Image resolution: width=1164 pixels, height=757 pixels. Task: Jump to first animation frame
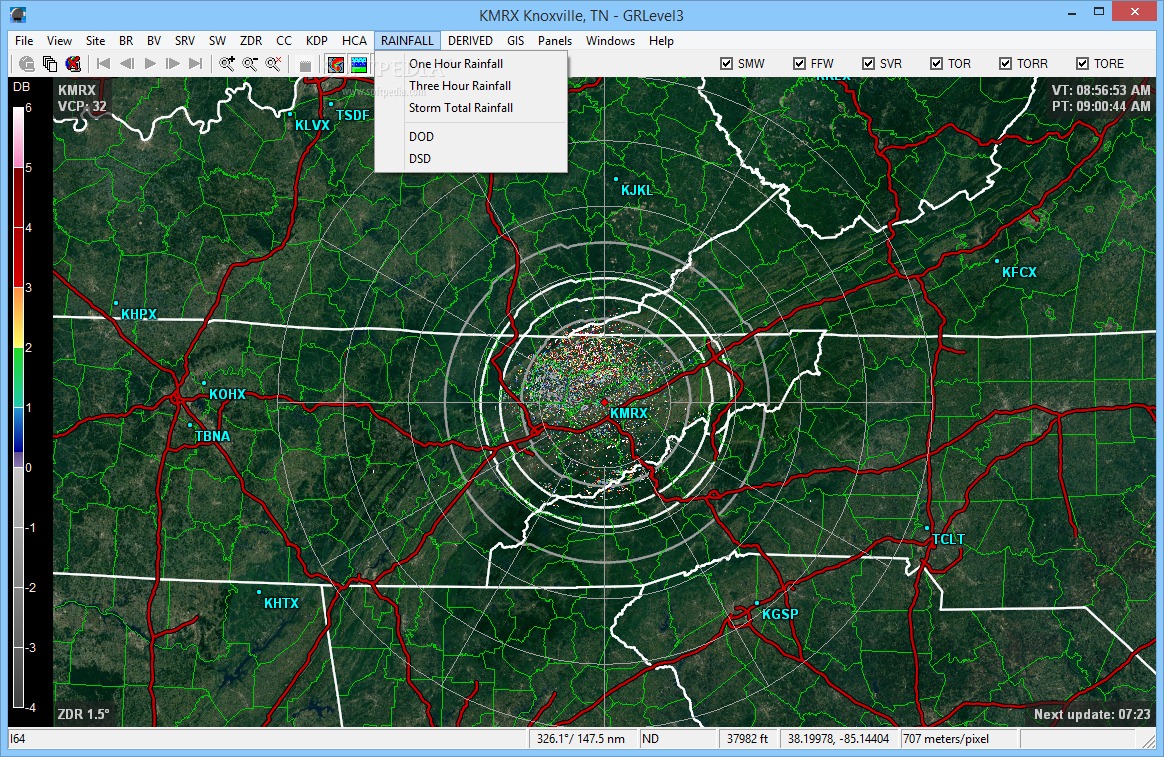pyautogui.click(x=104, y=64)
